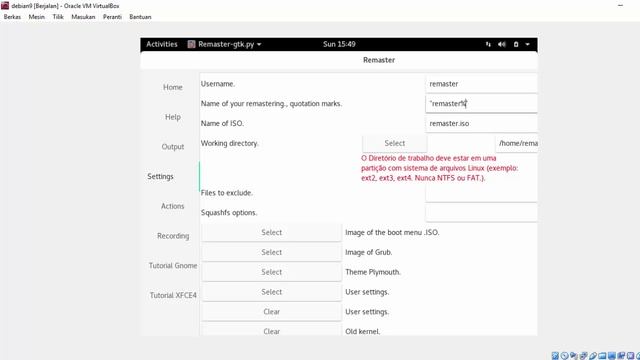The height and width of the screenshot is (360, 640).
Task: Select the Image of Grub
Action: click(271, 252)
